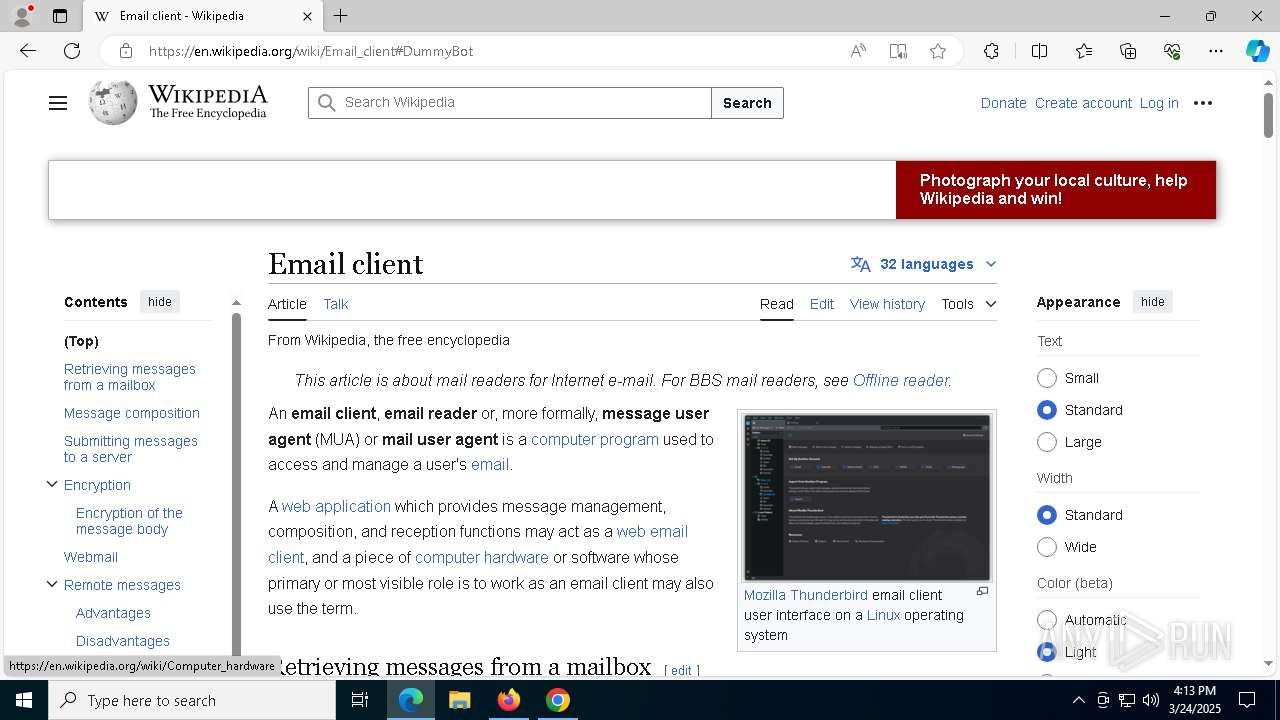View site information lock icon
1280x720 pixels.
(x=125, y=51)
